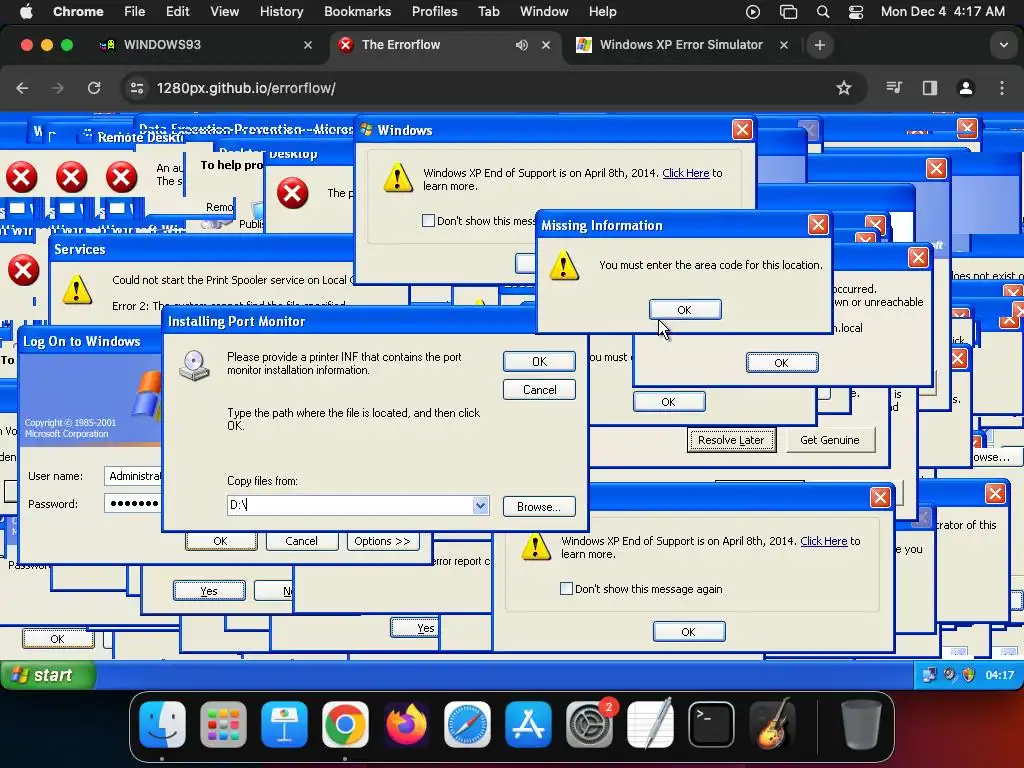1024x768 pixels.
Task: Go back to the previous page
Action: tap(22, 88)
